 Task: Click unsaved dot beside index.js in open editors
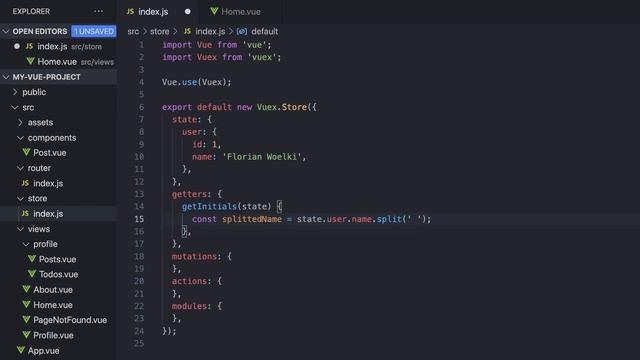17,46
